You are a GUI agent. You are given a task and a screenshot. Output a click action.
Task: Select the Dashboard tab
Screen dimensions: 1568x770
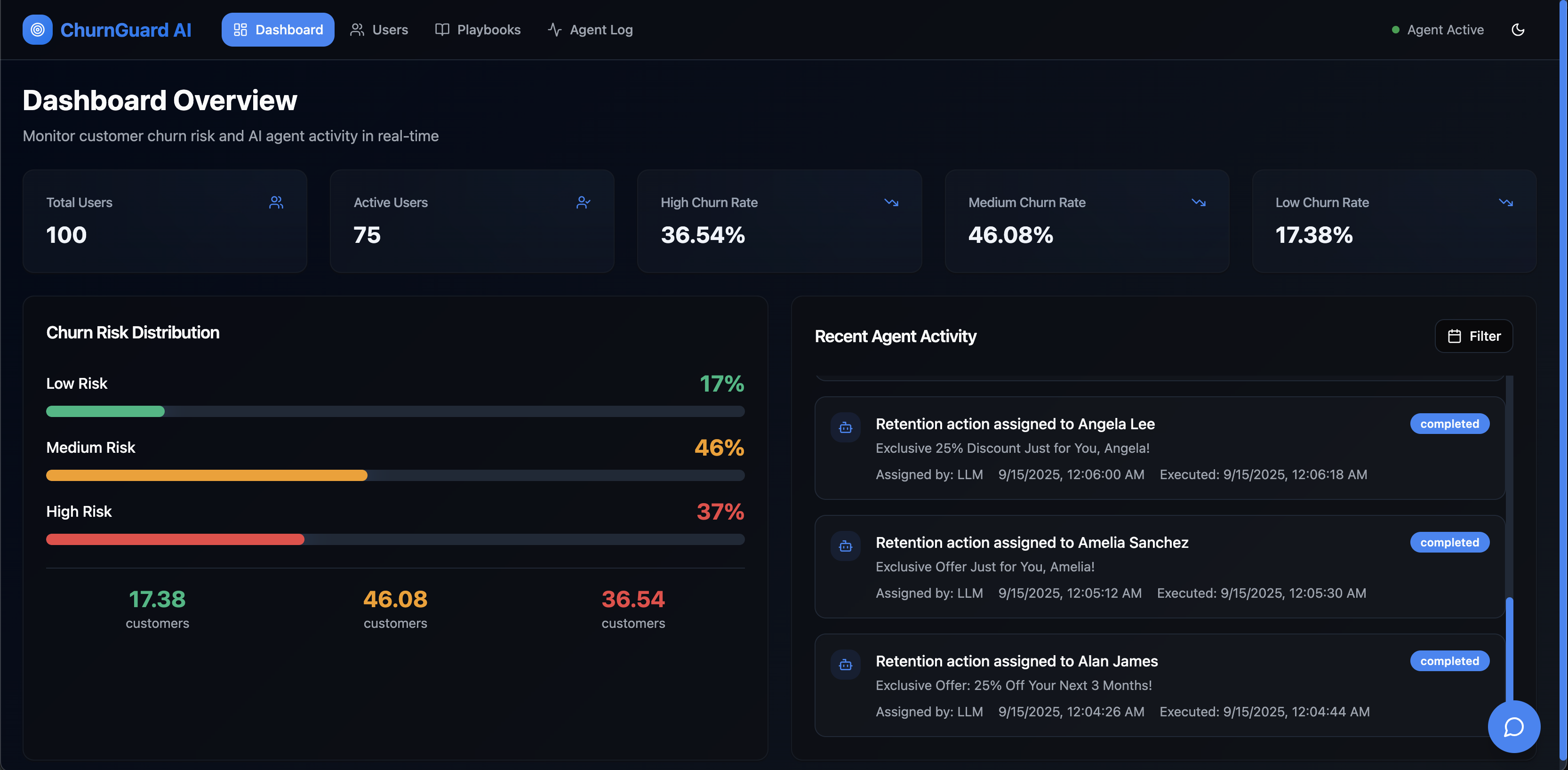278,29
